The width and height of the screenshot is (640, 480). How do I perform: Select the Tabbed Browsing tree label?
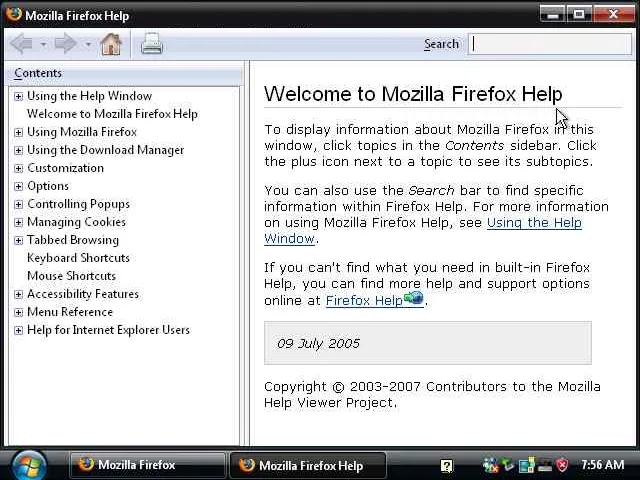[73, 240]
